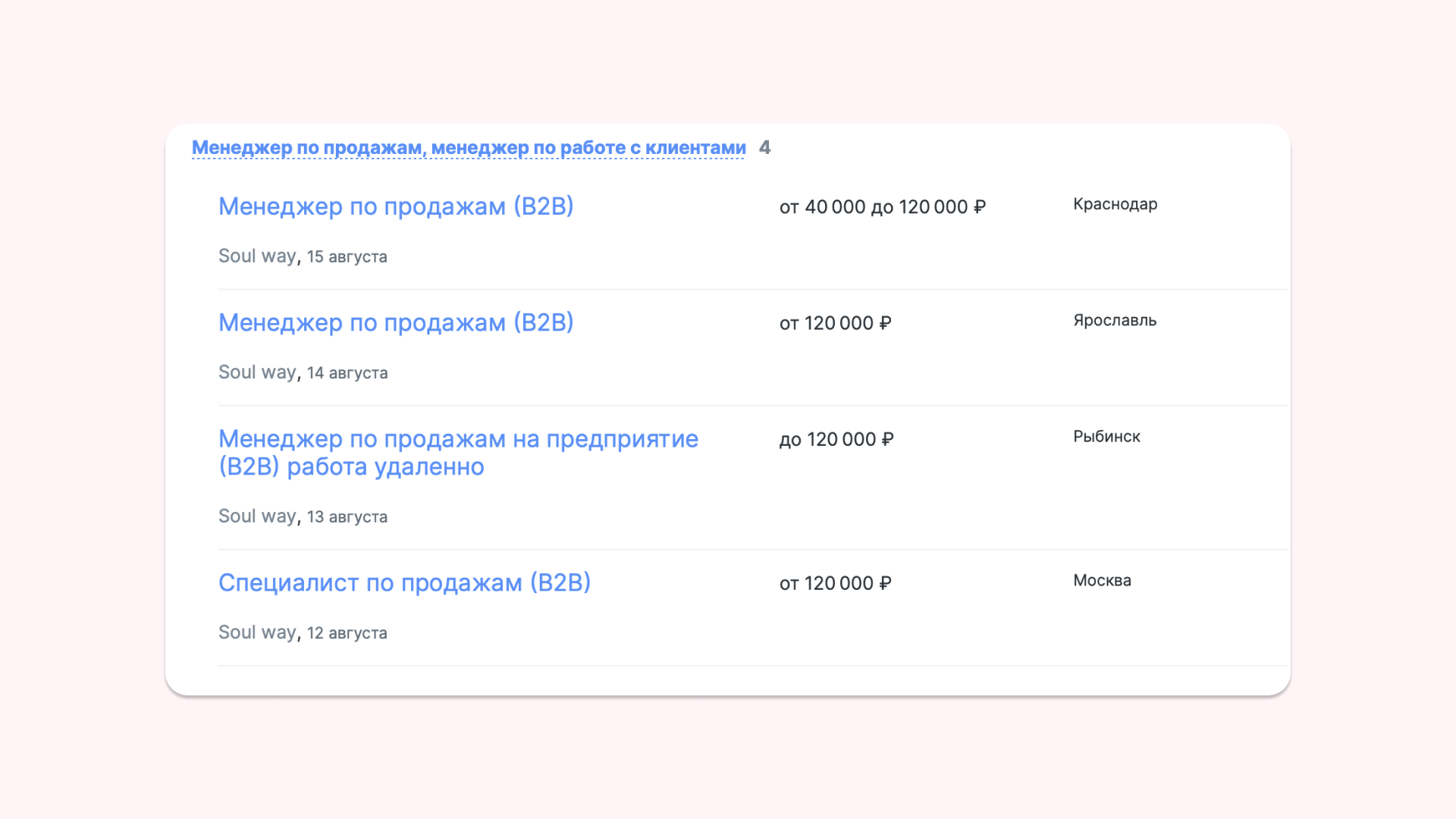1456x819 pixels.
Task: Click the Москва city label
Action: click(x=1101, y=580)
